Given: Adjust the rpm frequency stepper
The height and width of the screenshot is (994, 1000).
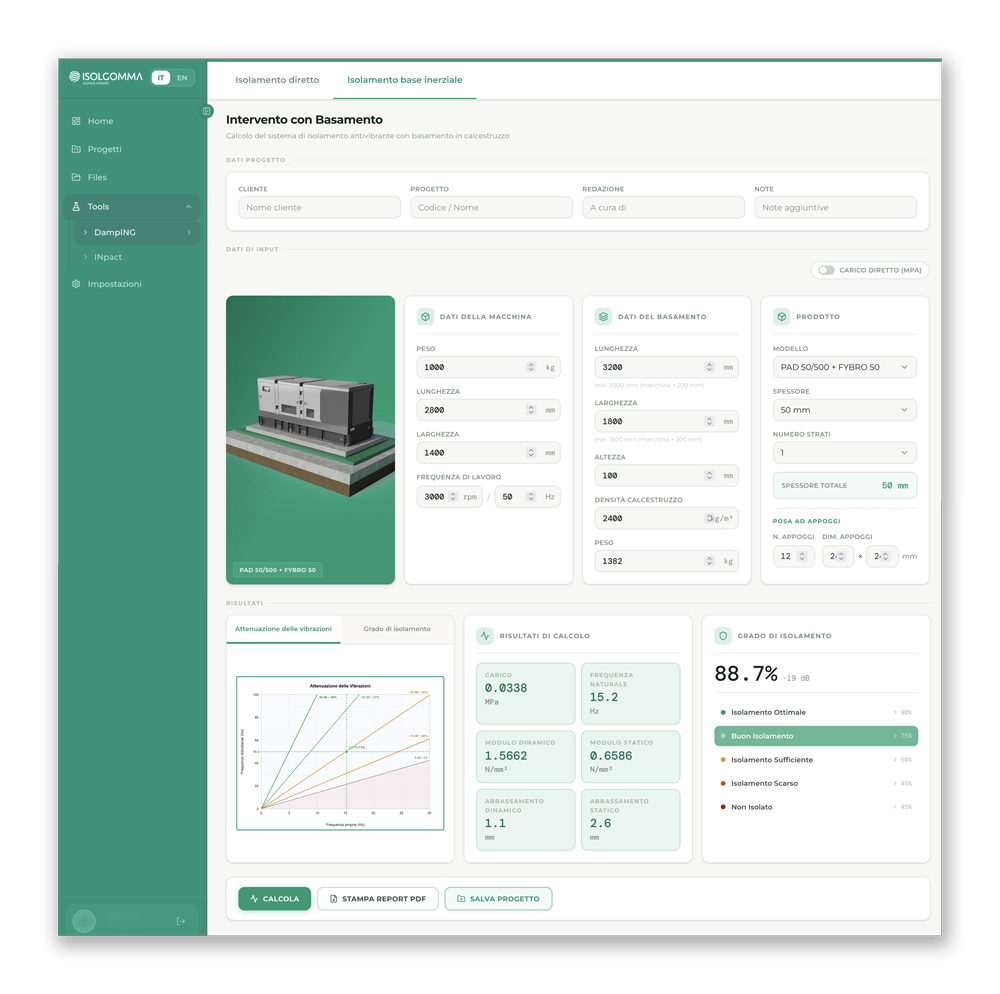Looking at the screenshot, I should 453,497.
